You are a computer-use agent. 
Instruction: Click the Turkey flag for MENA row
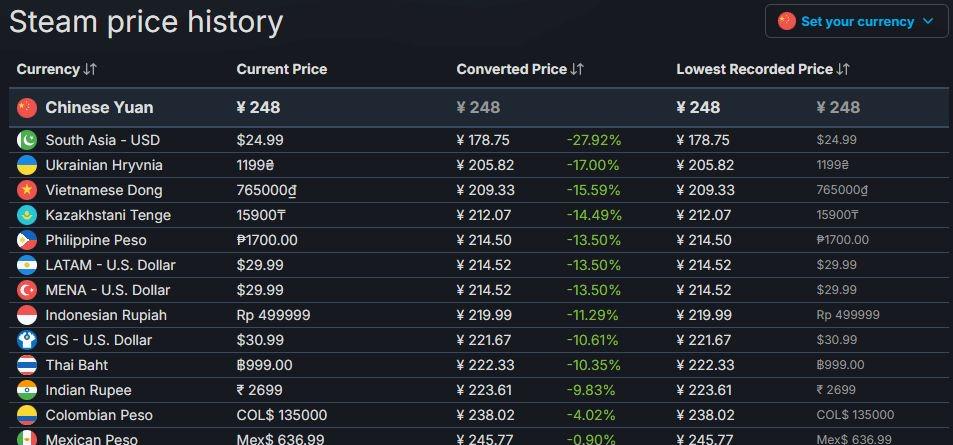coord(27,290)
